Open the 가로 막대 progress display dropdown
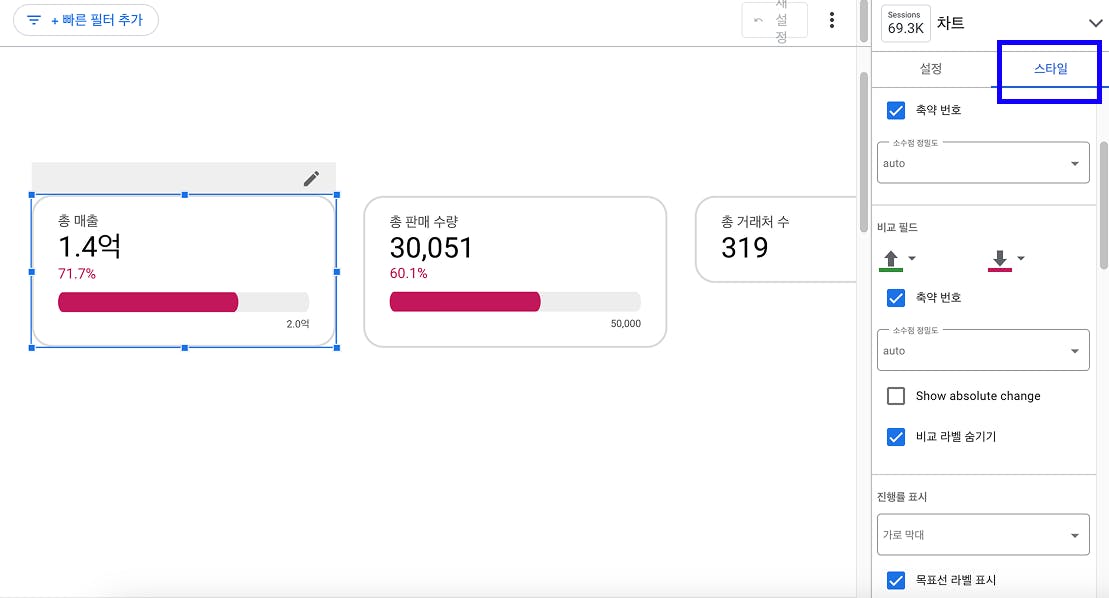 [x=983, y=535]
